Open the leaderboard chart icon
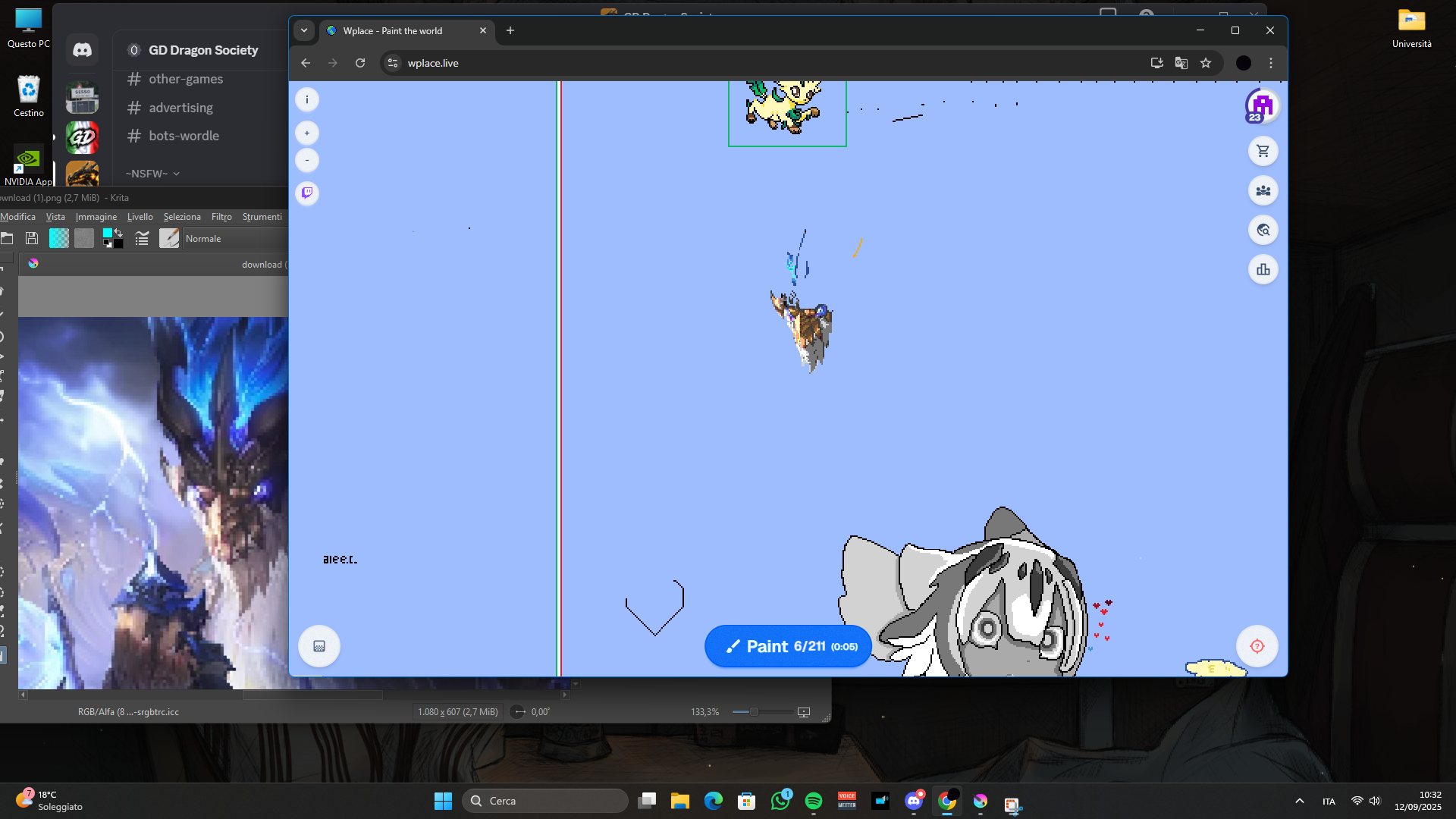 click(x=1263, y=269)
